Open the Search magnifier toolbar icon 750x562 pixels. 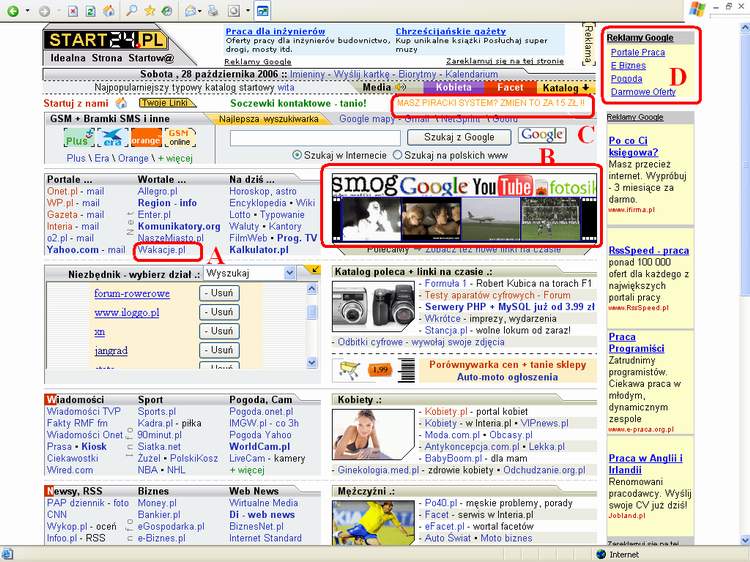(132, 11)
